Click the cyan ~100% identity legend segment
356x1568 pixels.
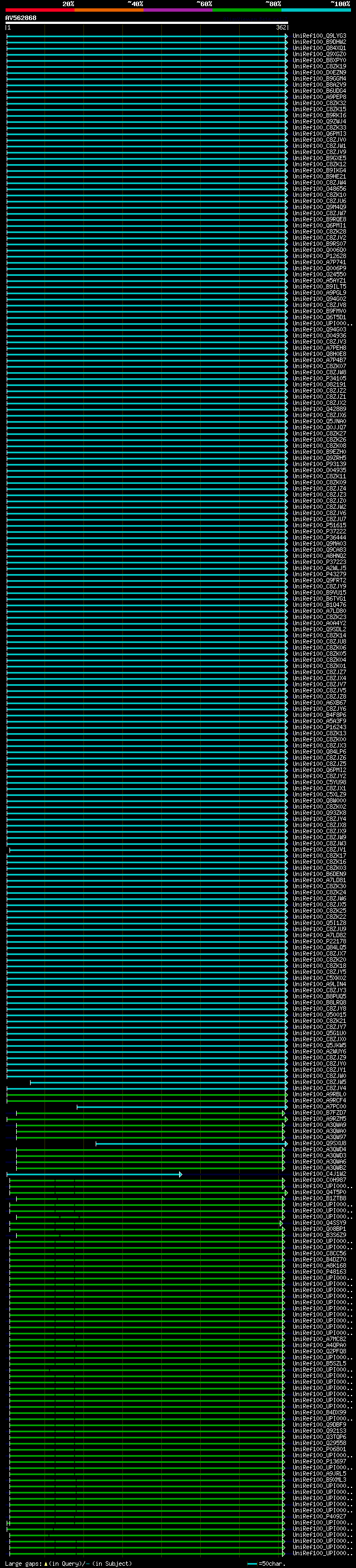point(316,10)
